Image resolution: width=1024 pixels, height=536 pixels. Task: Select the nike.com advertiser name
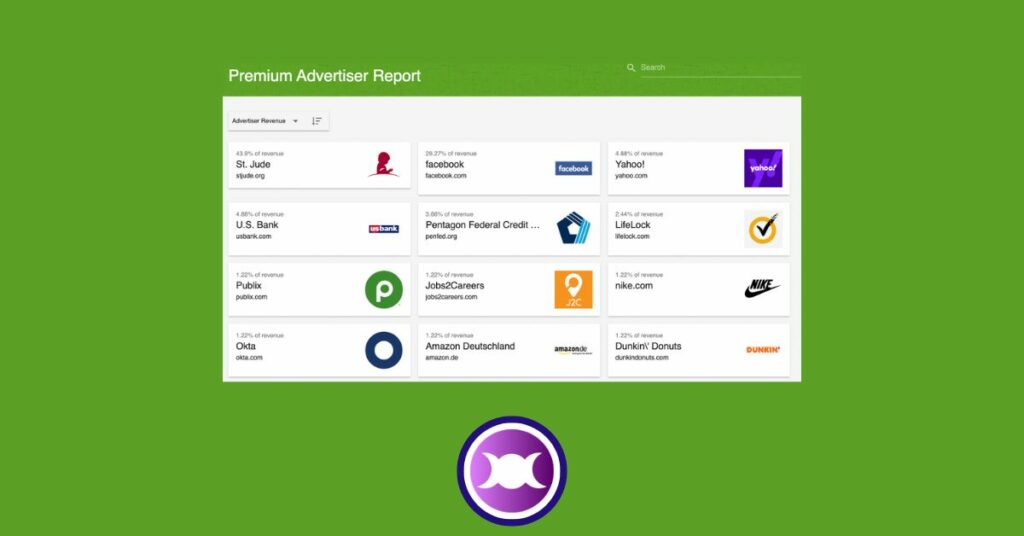tap(633, 285)
